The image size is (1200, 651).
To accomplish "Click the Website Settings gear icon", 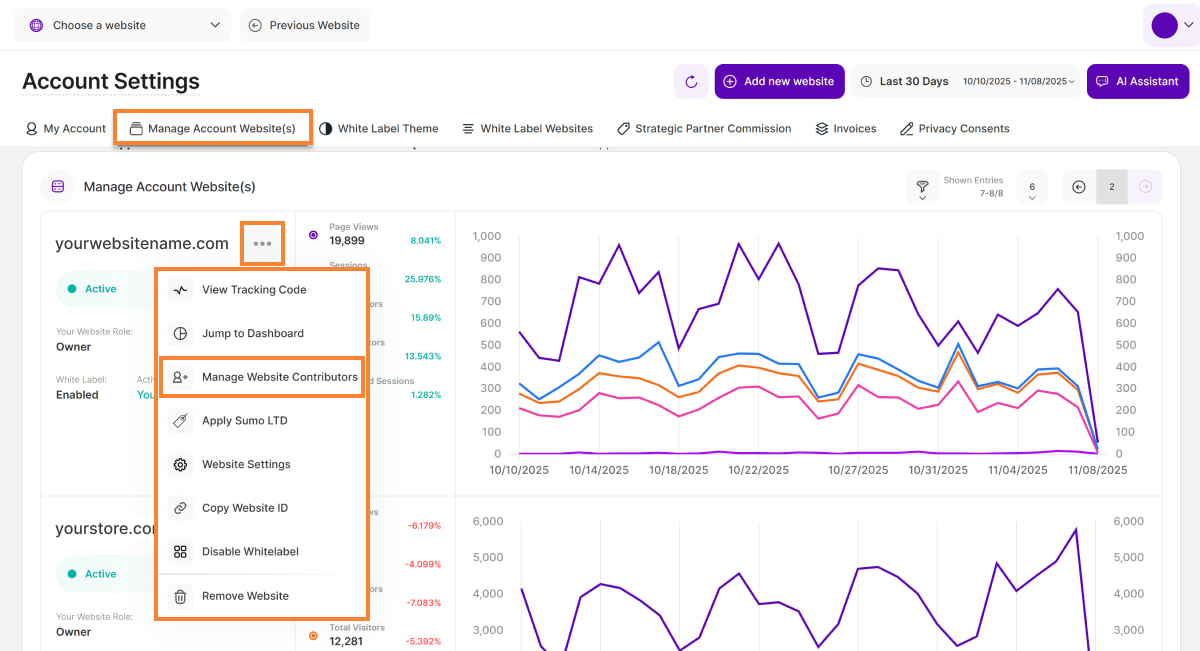I will click(180, 465).
